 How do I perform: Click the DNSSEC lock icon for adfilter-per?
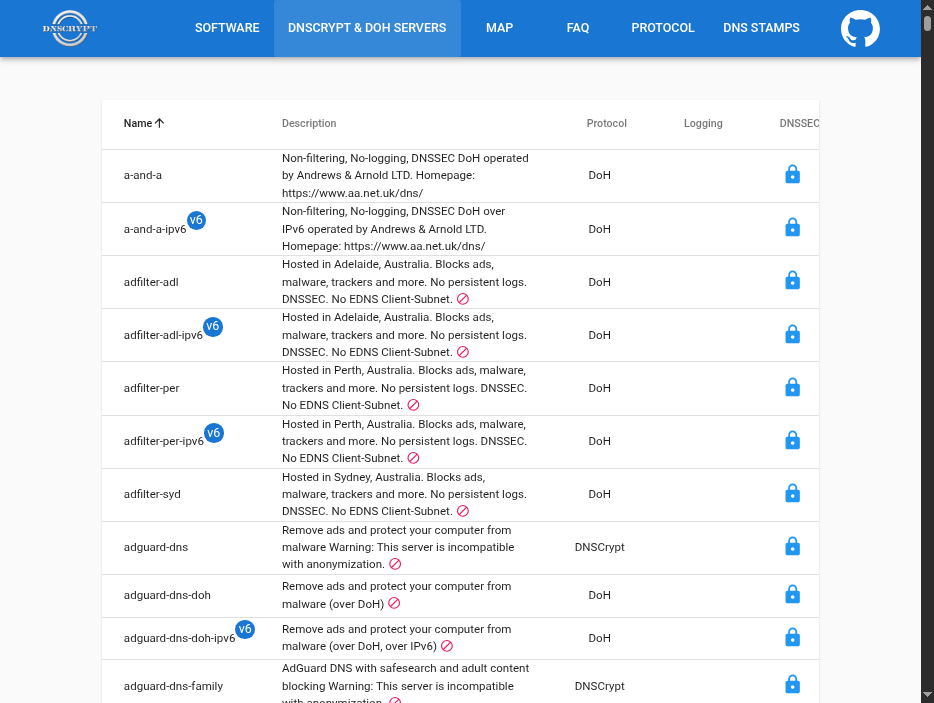point(792,387)
